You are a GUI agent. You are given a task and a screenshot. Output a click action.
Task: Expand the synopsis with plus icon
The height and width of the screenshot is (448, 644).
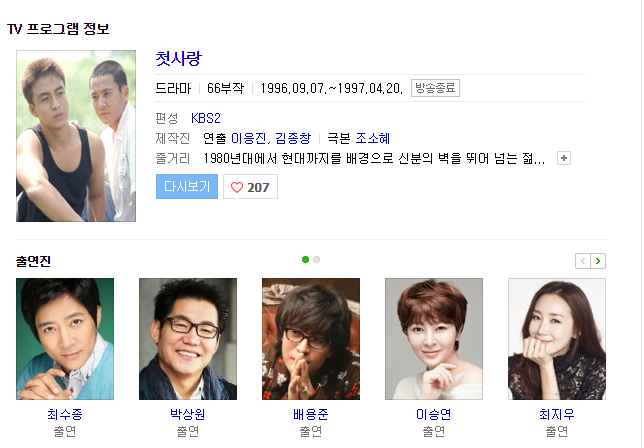point(564,158)
